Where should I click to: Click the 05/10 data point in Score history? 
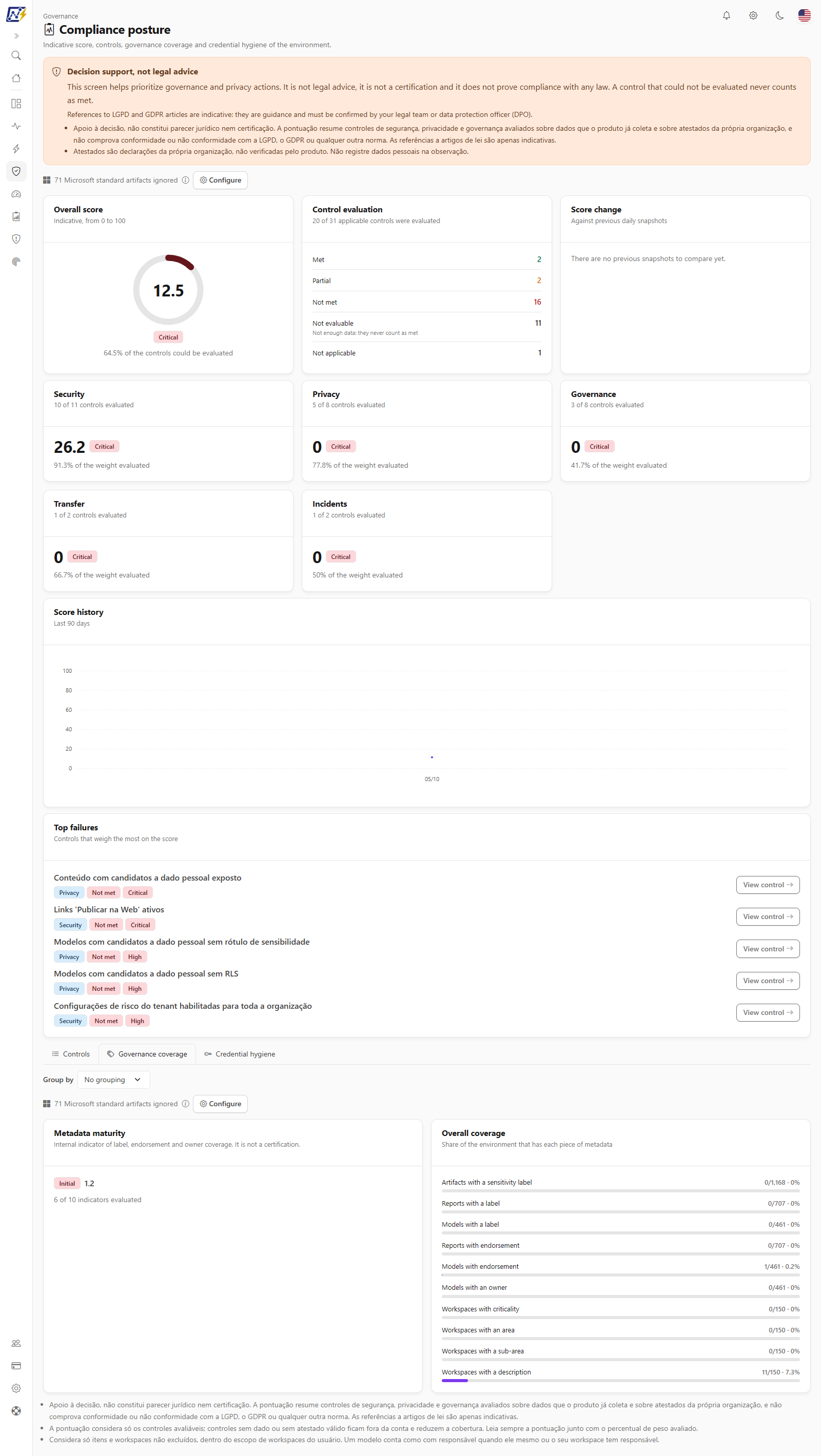point(432,757)
